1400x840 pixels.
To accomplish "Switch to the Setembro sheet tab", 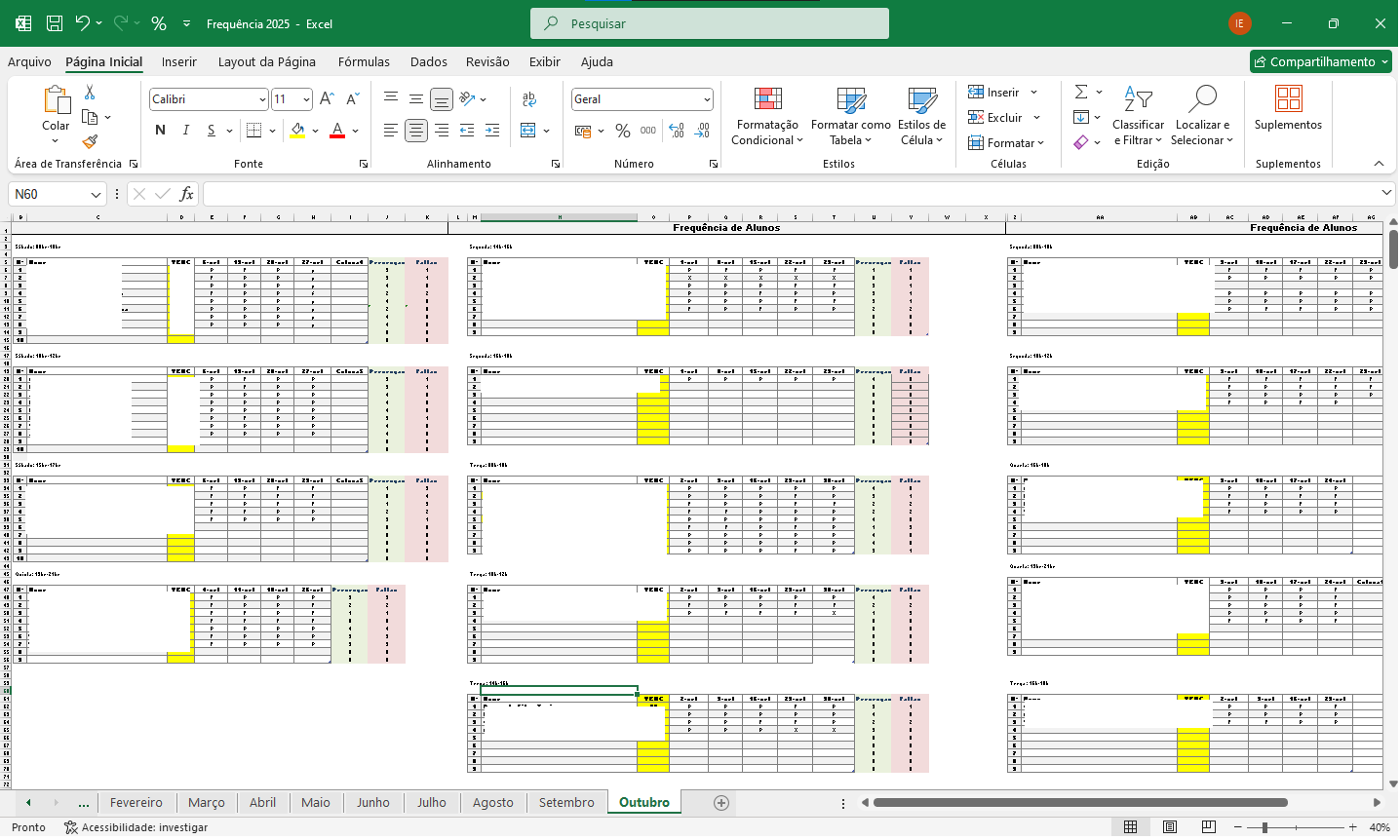I will click(566, 803).
